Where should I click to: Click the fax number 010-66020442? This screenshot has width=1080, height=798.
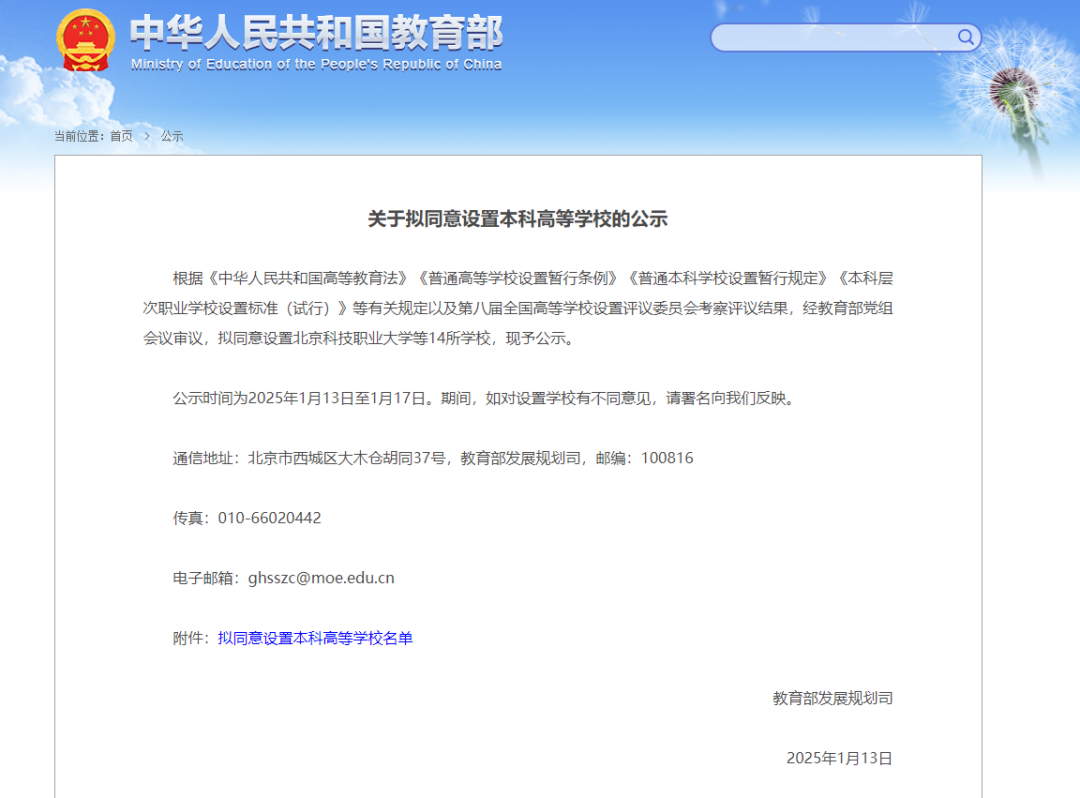point(269,518)
